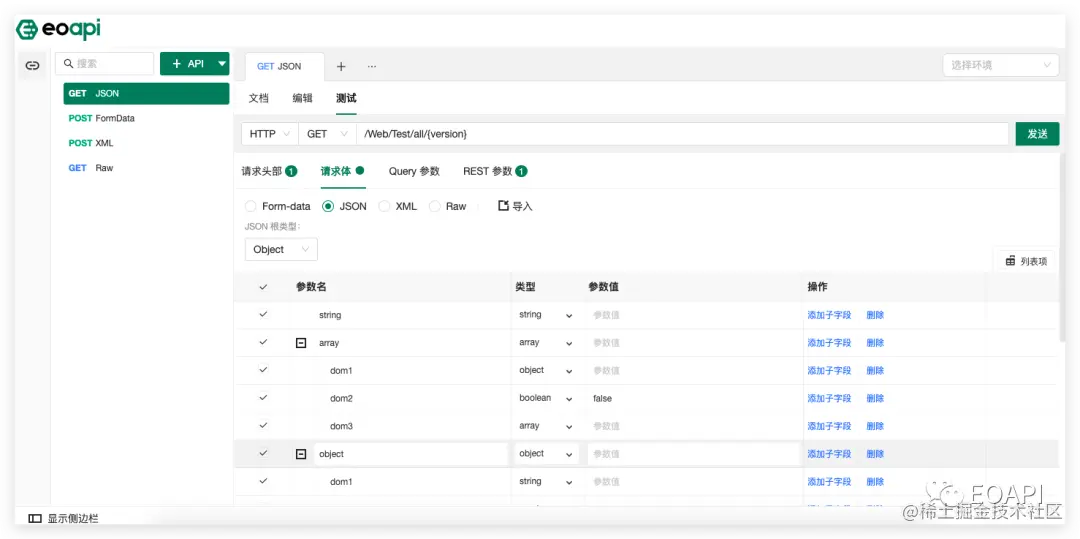Screen dimensions: 1080x539
Task: Click the dom2 value false field
Action: click(x=693, y=398)
